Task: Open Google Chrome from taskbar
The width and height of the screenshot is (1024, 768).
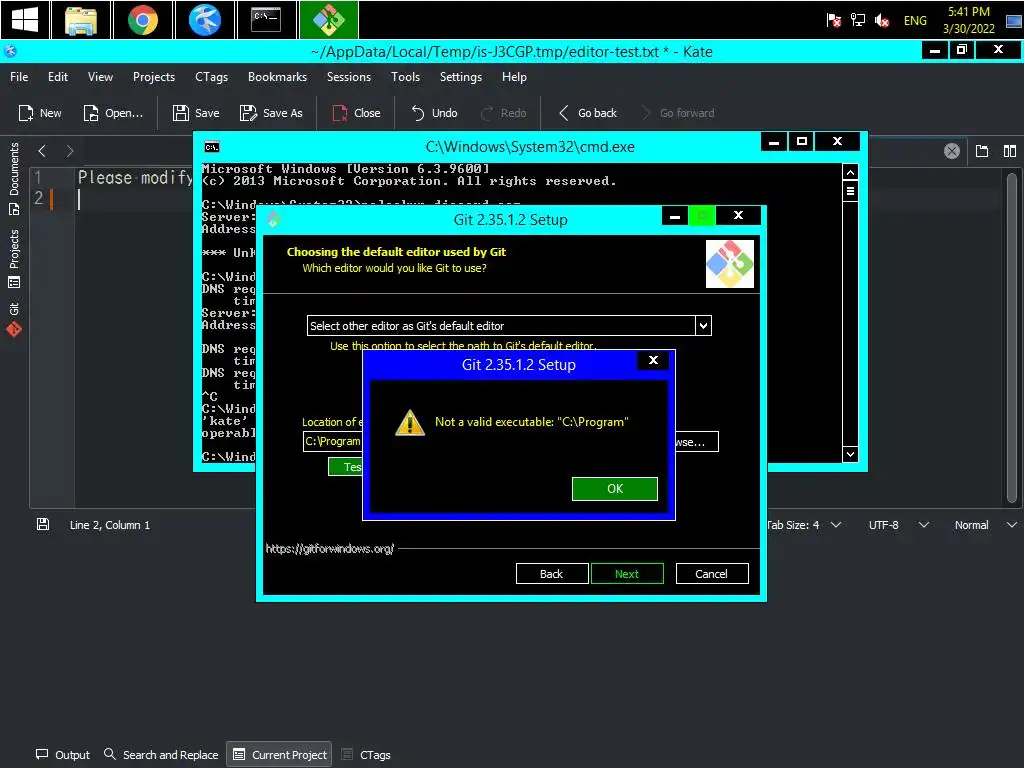Action: coord(142,20)
